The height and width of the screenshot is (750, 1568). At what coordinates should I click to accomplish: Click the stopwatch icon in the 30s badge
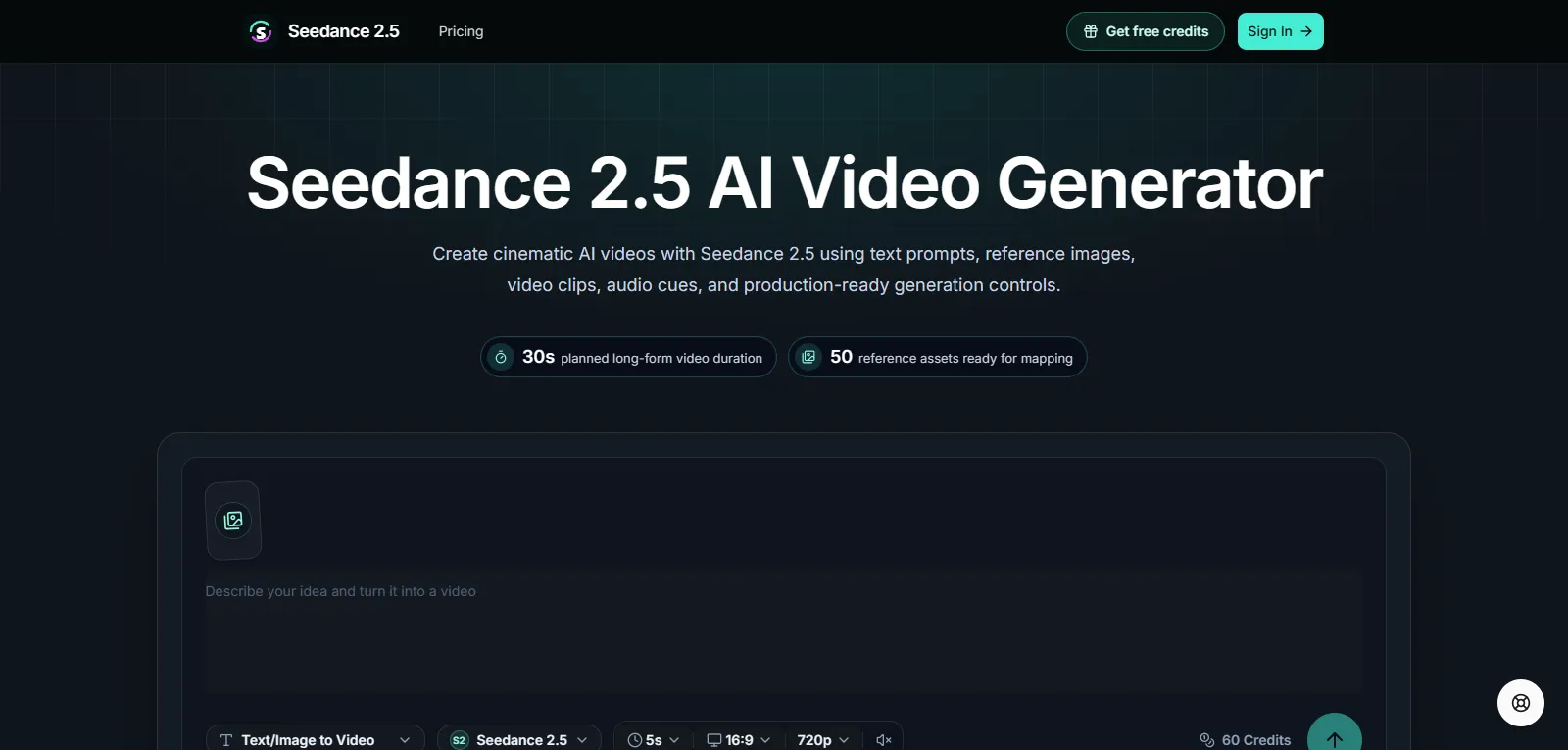(x=501, y=357)
